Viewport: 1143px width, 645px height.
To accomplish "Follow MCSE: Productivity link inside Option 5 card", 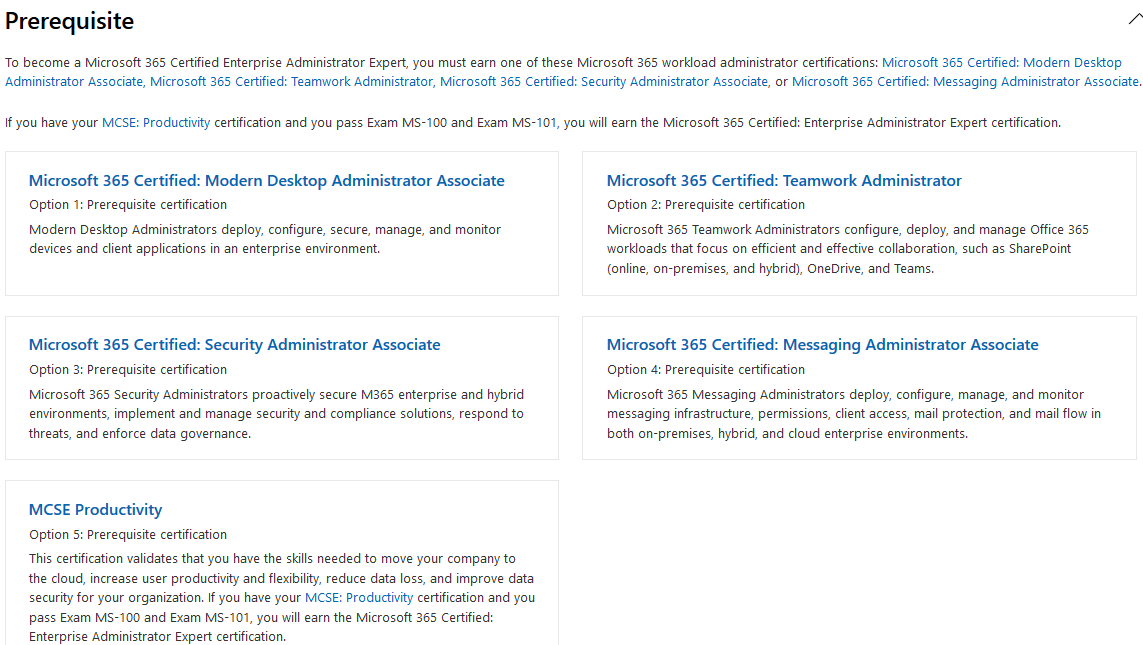I will click(x=359, y=598).
